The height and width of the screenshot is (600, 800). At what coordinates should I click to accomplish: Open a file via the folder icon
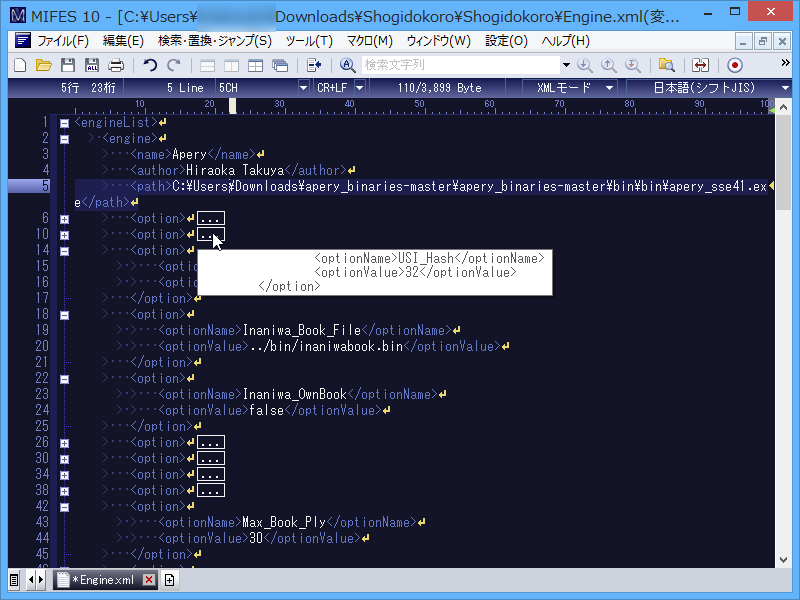point(44,65)
